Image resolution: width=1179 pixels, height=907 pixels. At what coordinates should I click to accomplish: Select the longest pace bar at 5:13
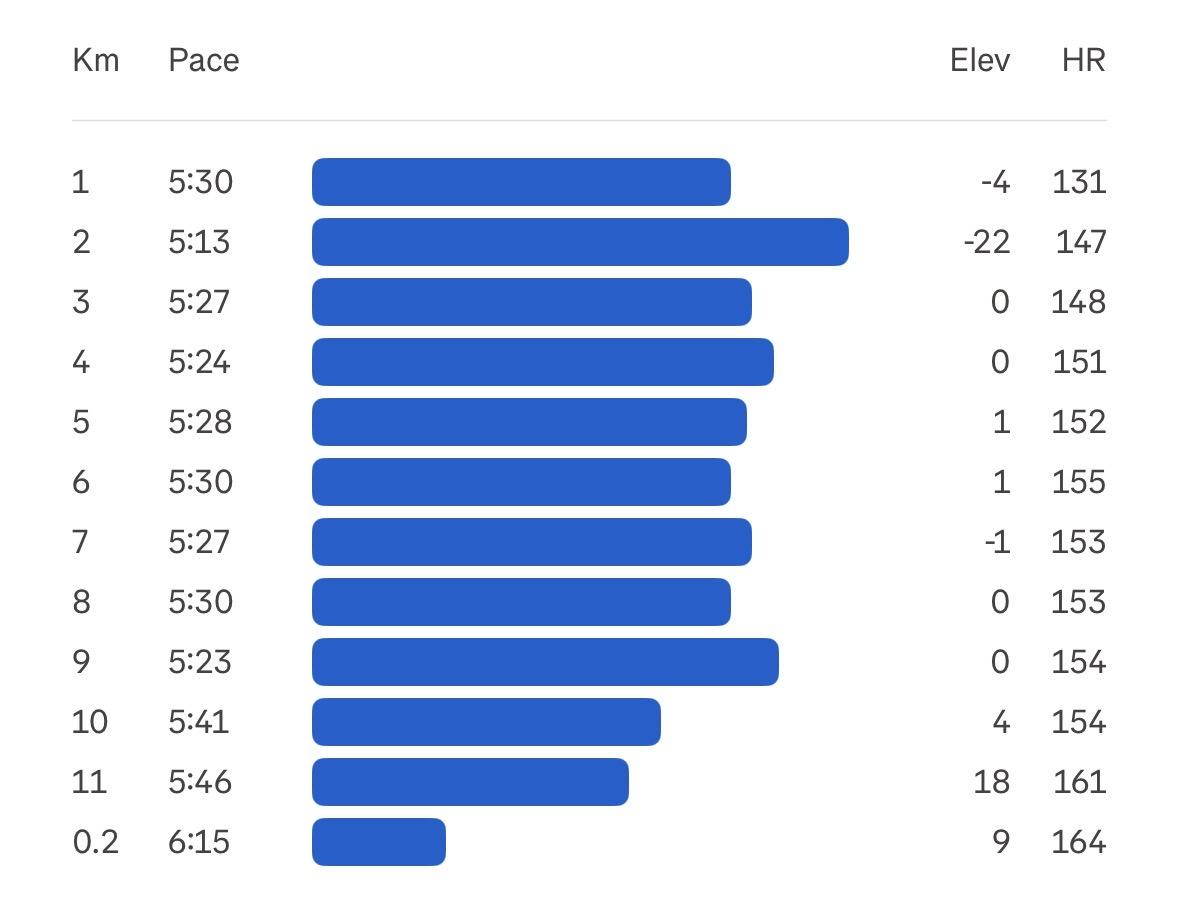tap(580, 242)
